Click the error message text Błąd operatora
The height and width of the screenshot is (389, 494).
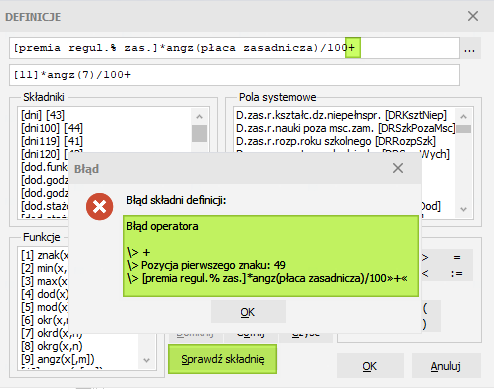pos(162,226)
